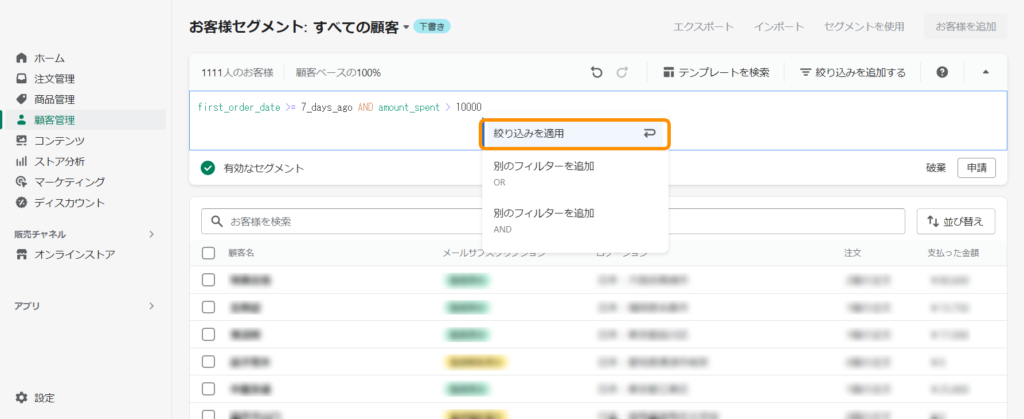
Task: Open ホーム in the sidebar
Action: pos(49,58)
